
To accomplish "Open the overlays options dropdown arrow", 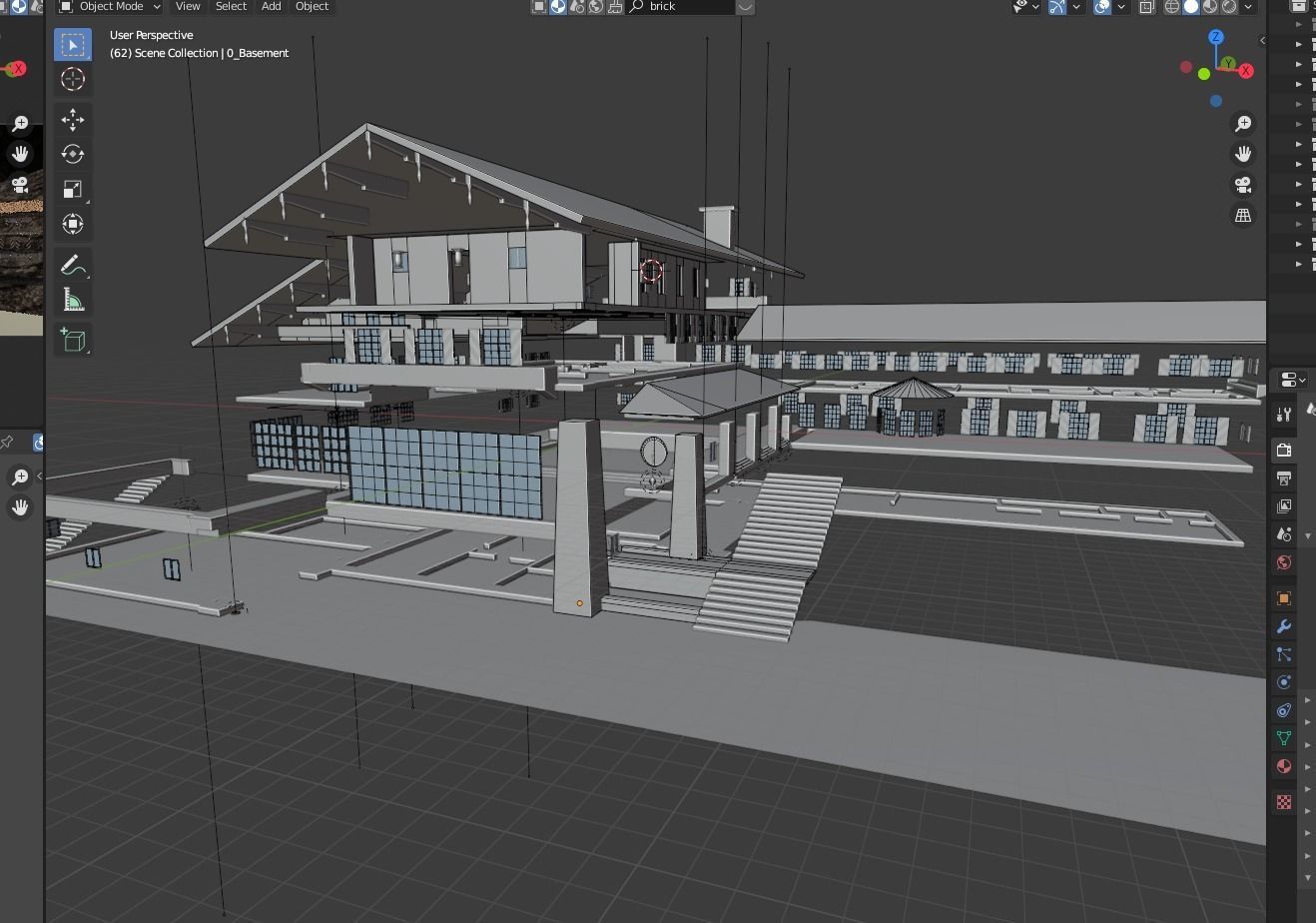I will tap(1121, 6).
